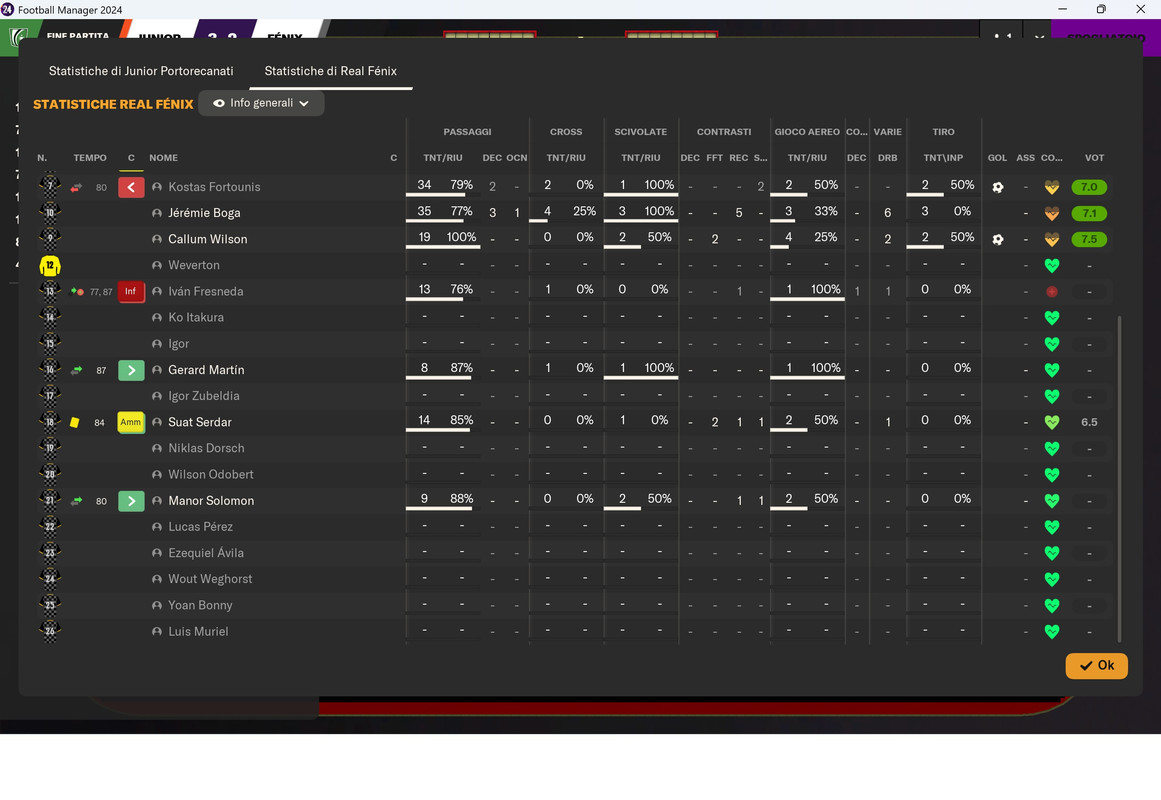Sort by the GOL column header
This screenshot has height=800, width=1161.
coord(997,158)
